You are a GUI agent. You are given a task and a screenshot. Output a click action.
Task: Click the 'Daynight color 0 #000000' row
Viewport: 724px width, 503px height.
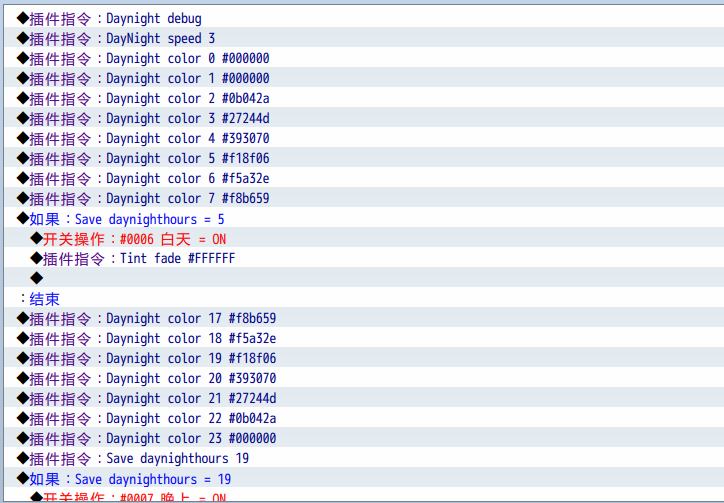click(x=364, y=58)
